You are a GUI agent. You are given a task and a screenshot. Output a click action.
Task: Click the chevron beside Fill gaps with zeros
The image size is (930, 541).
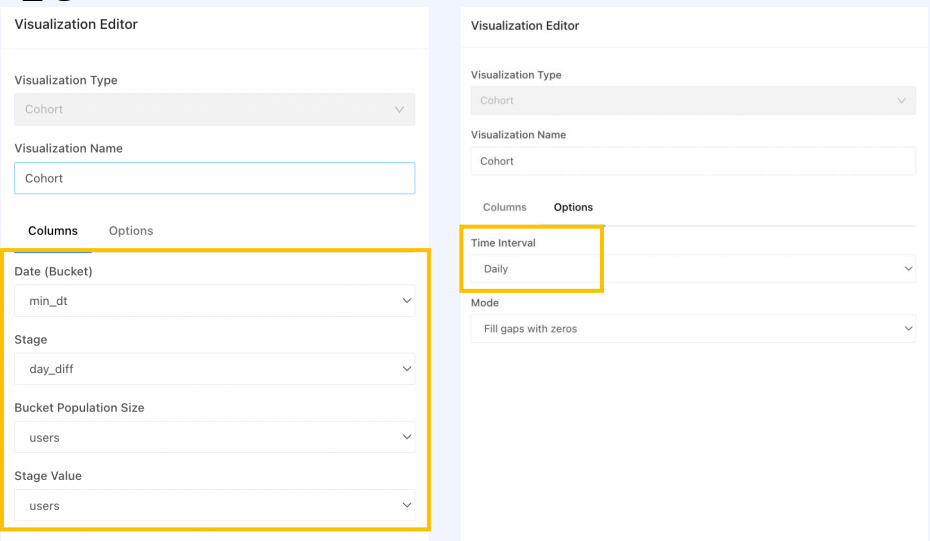click(x=908, y=329)
